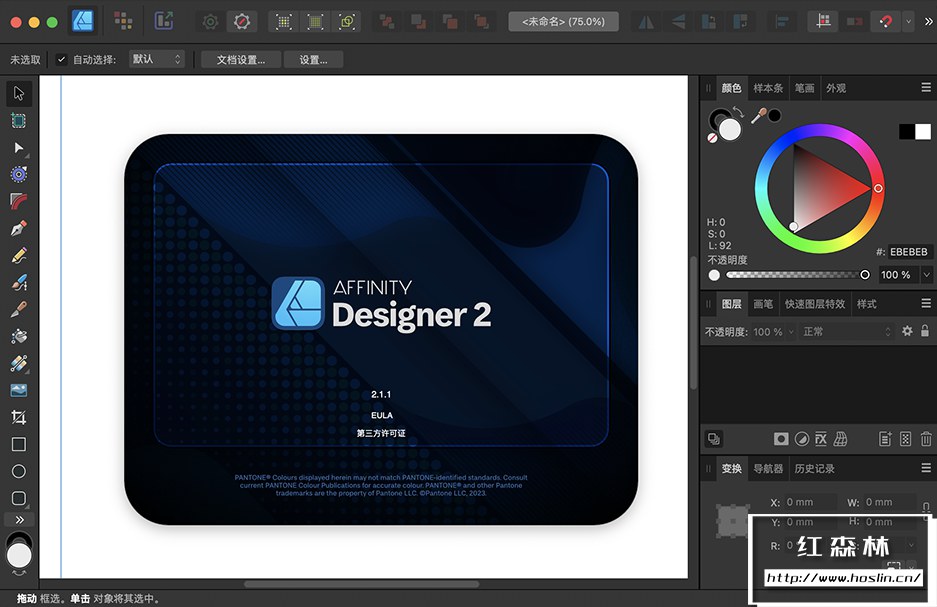Open the 正常 blend mode dropdown
The image size is (937, 607).
[x=845, y=331]
